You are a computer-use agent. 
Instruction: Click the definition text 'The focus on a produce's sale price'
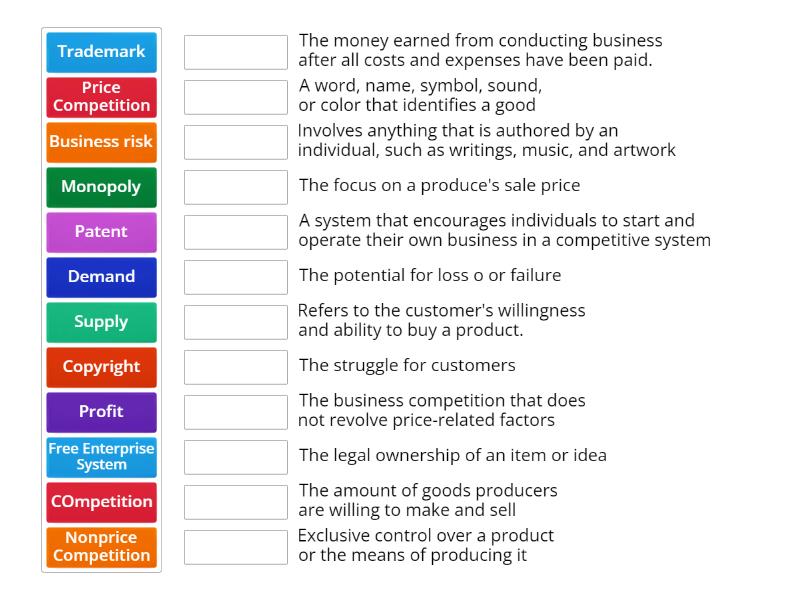439,185
